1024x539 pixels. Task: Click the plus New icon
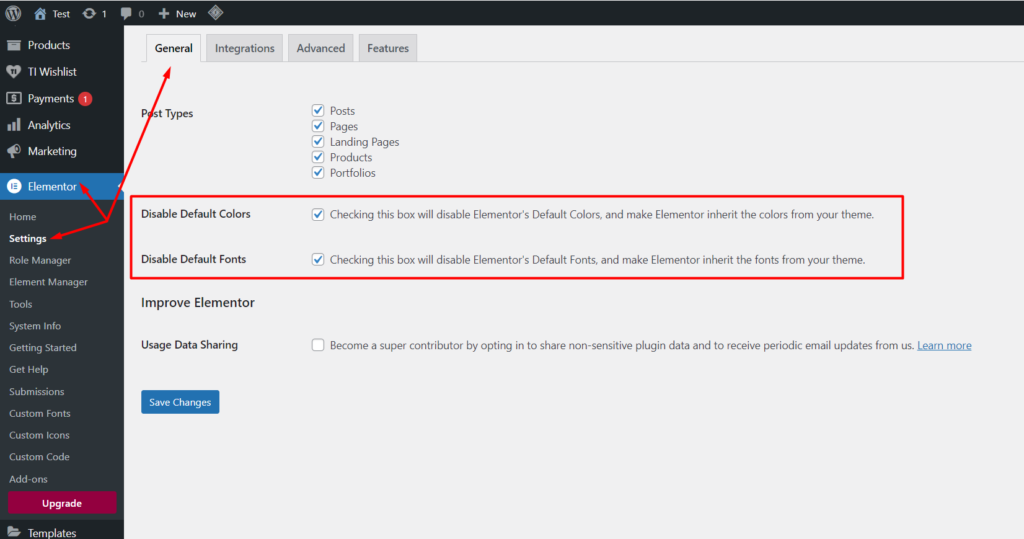coord(164,14)
